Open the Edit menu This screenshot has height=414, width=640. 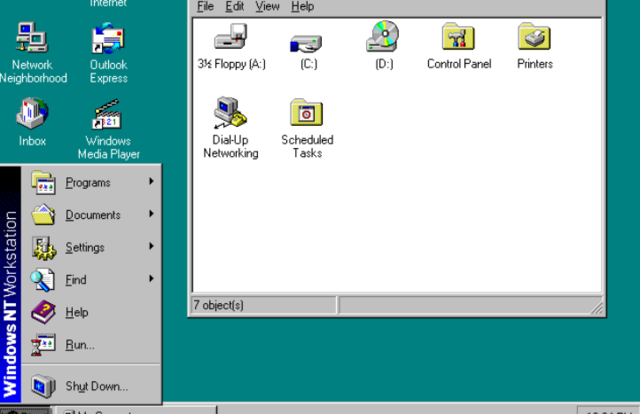click(x=235, y=7)
